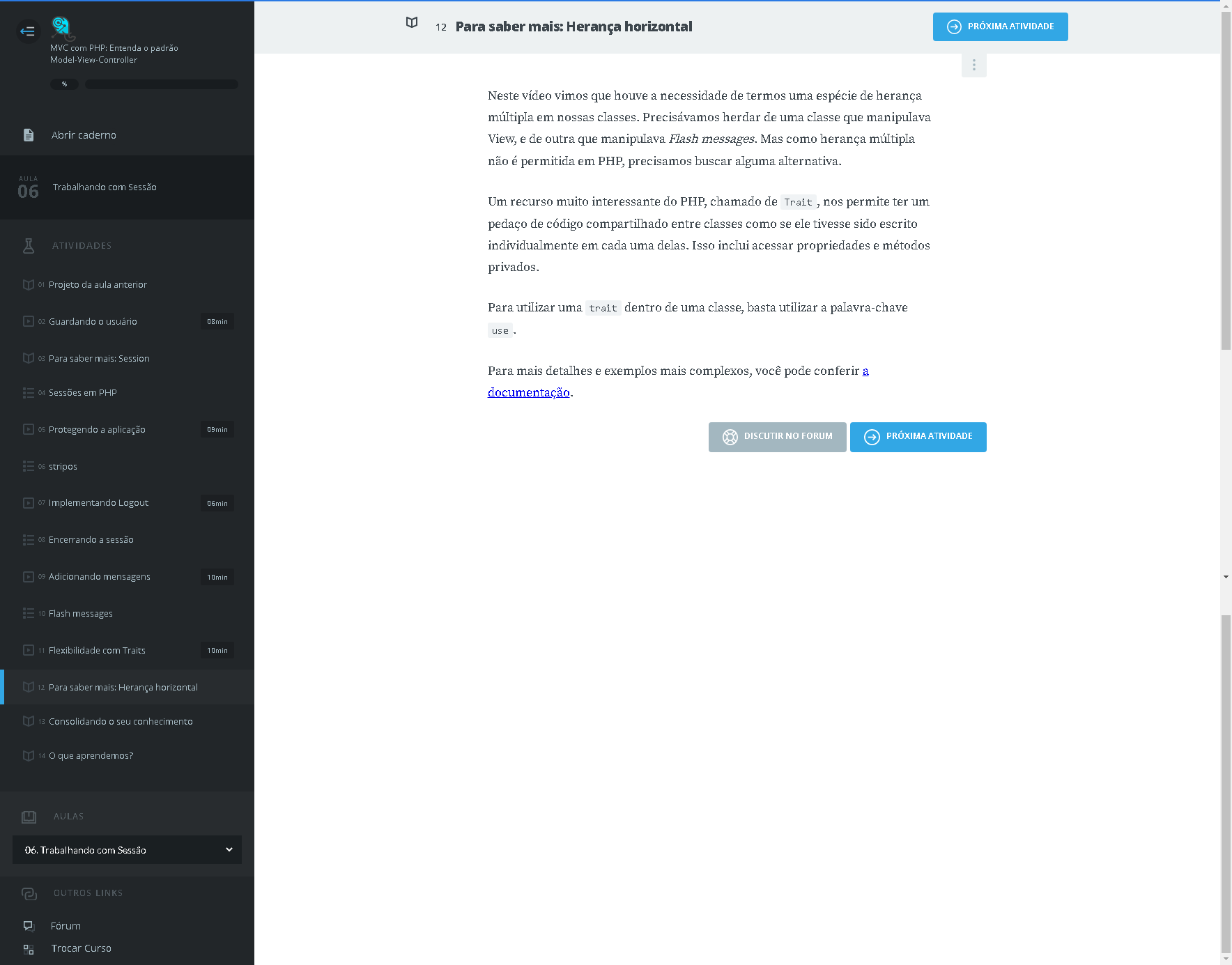
Task: Click the scroll down arrow on scrollbar
Action: (x=1226, y=577)
